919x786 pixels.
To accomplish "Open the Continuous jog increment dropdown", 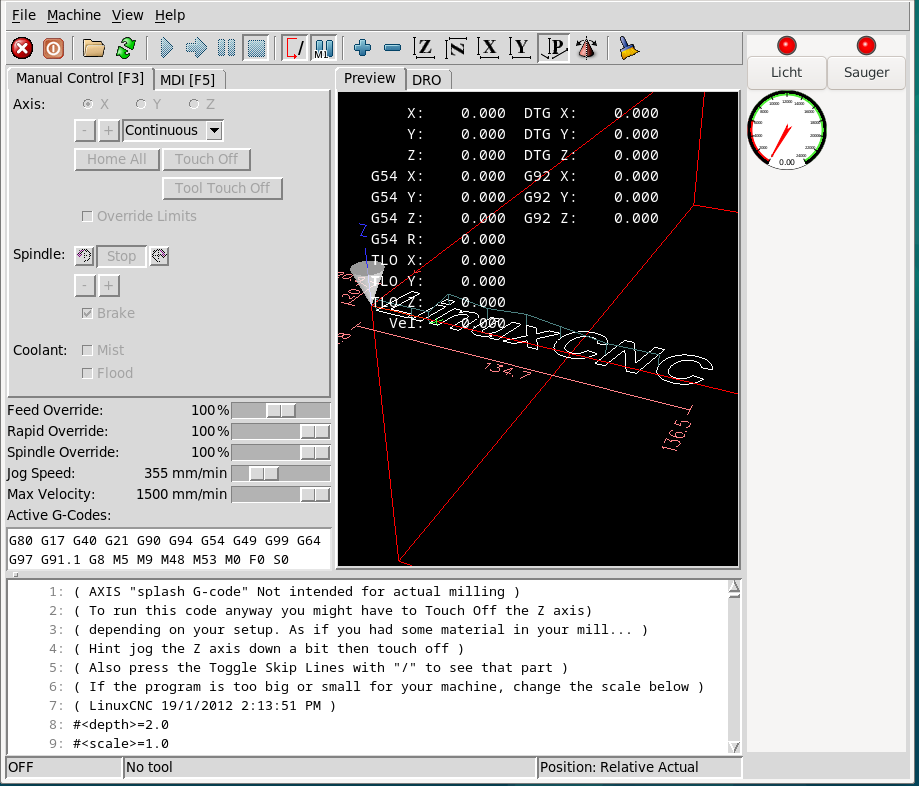I will tap(214, 130).
